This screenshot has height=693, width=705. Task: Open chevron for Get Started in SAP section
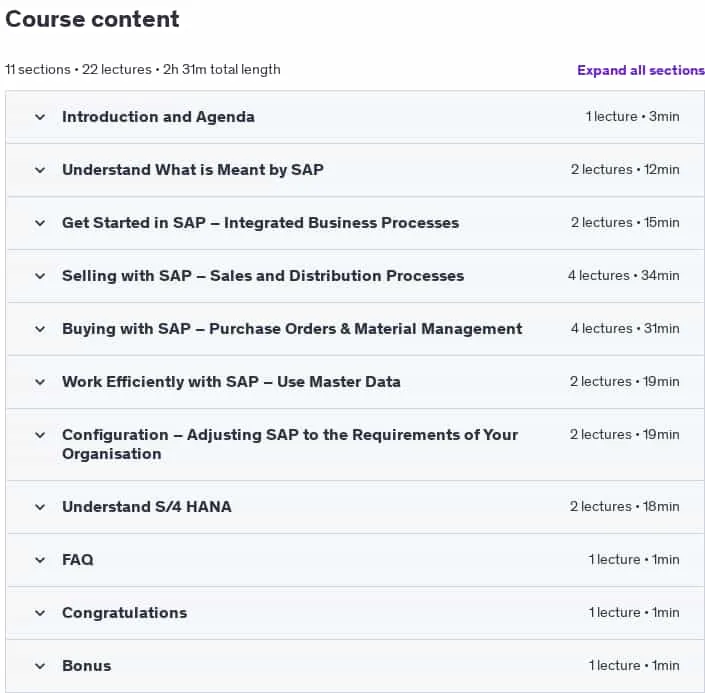[x=40, y=223]
